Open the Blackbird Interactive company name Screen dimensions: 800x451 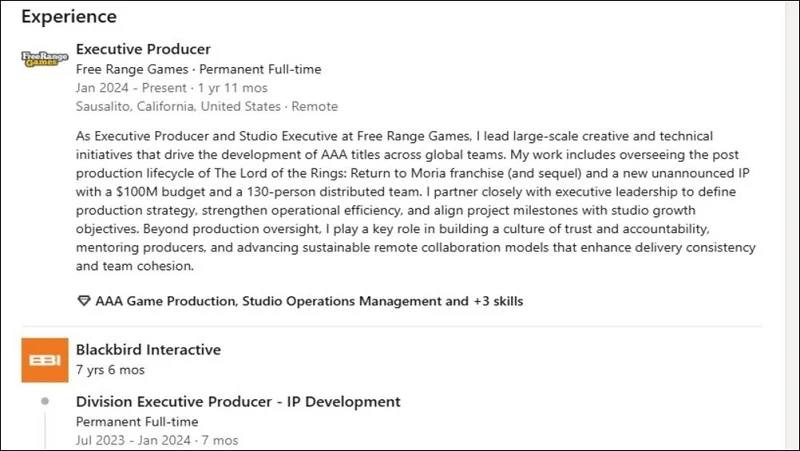pyautogui.click(x=148, y=350)
